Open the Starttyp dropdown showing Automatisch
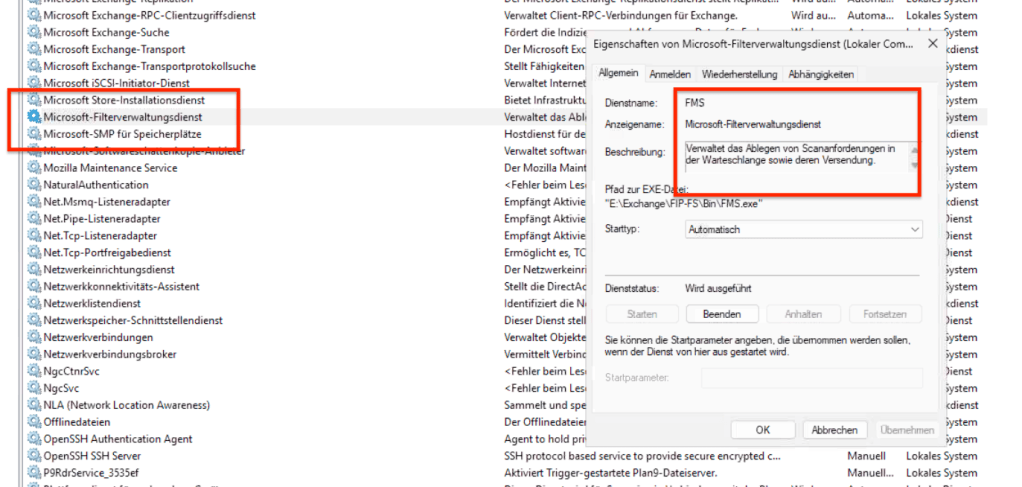 803,230
